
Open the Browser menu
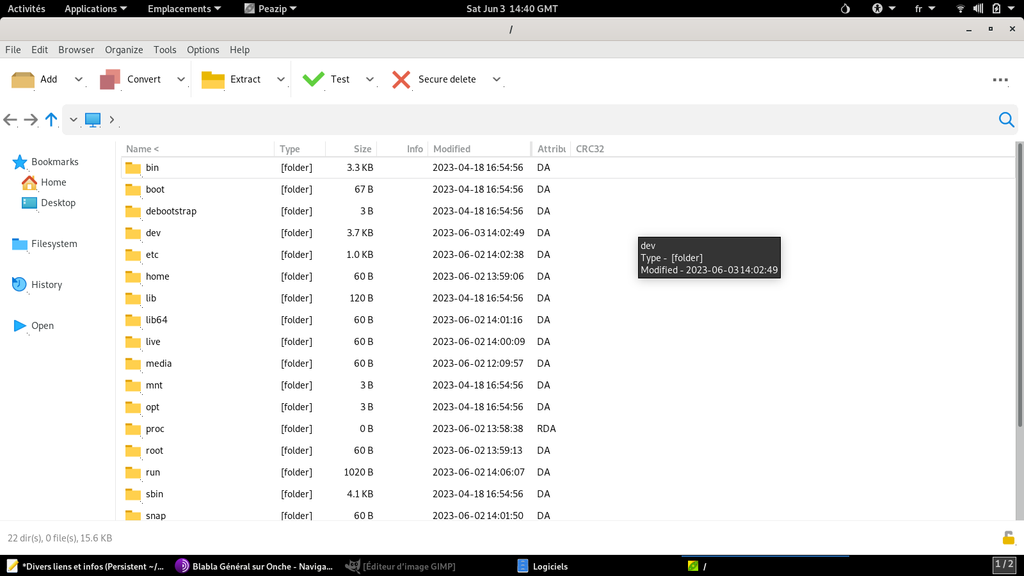point(76,49)
